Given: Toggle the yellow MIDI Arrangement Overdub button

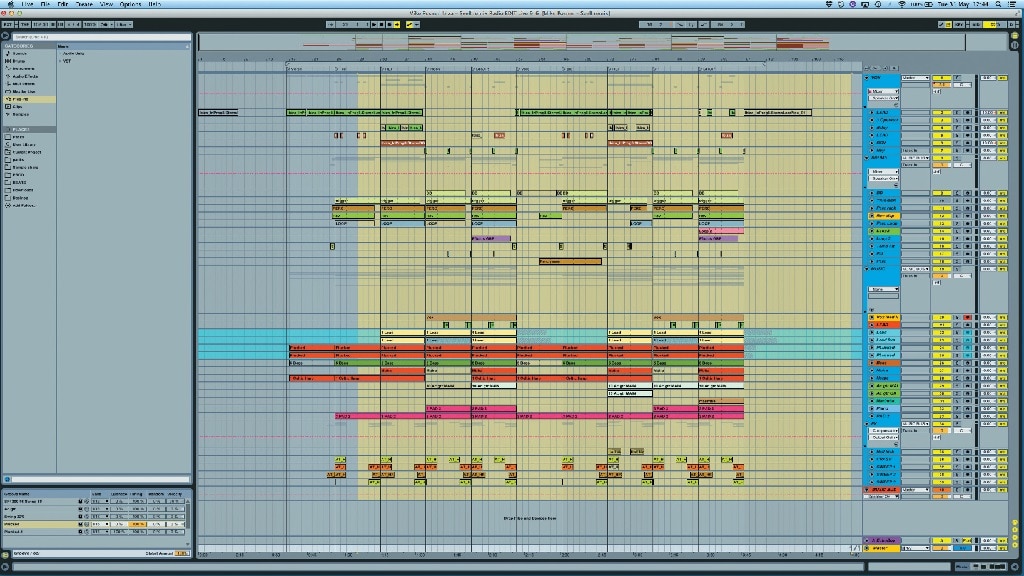Looking at the screenshot, I should (x=397, y=24).
